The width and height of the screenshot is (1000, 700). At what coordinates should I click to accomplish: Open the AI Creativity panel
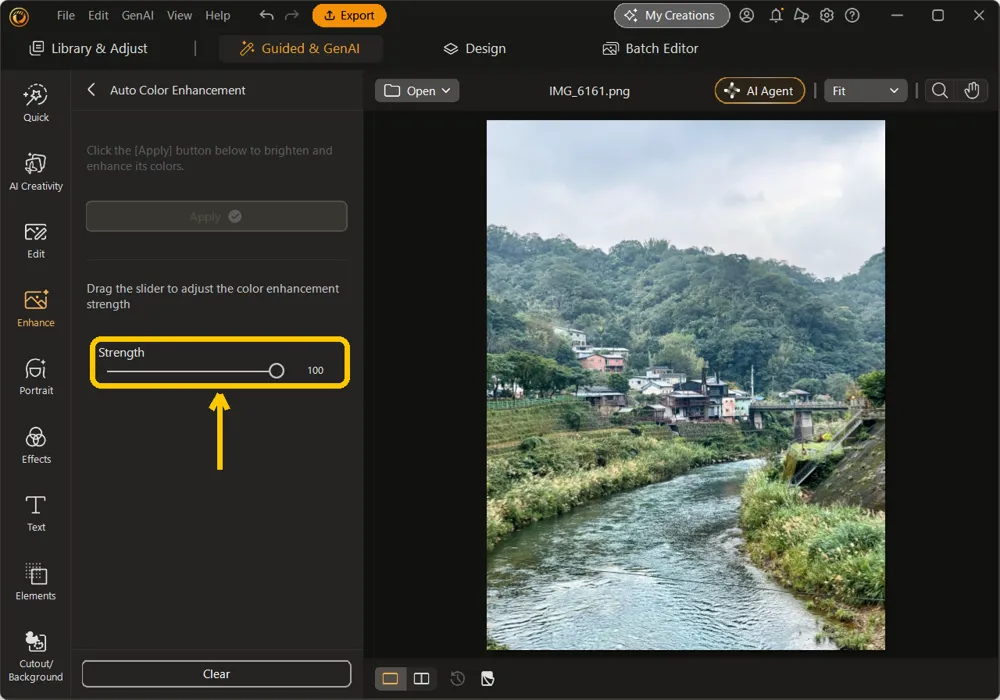tap(36, 172)
